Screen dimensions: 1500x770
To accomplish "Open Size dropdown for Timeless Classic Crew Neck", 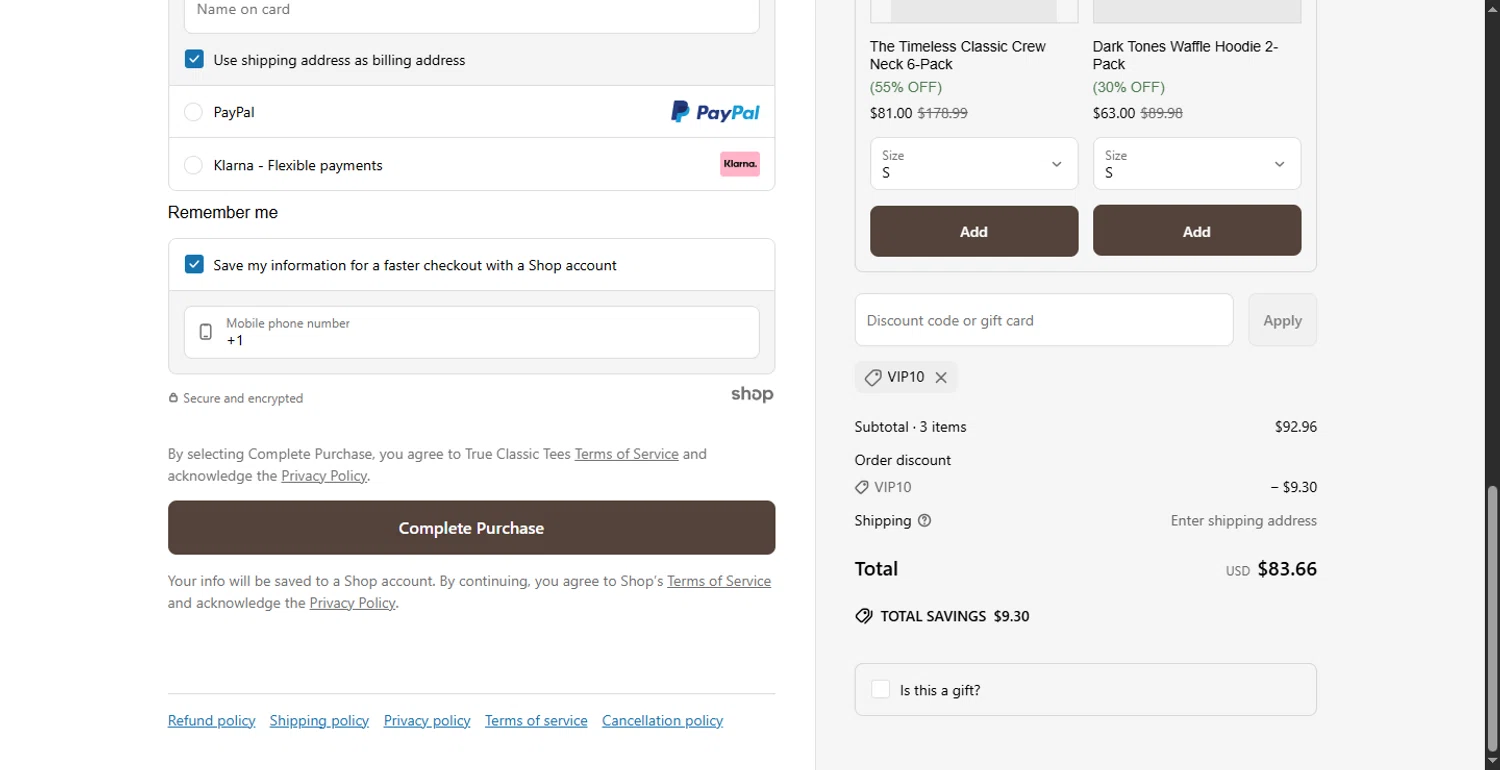I will tap(974, 164).
